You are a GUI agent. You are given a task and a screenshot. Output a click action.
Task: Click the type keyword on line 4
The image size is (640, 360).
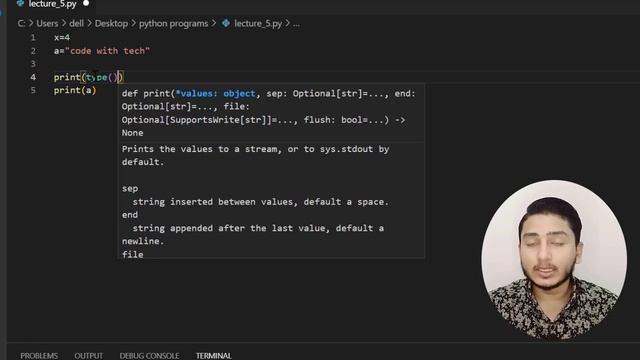coord(96,77)
